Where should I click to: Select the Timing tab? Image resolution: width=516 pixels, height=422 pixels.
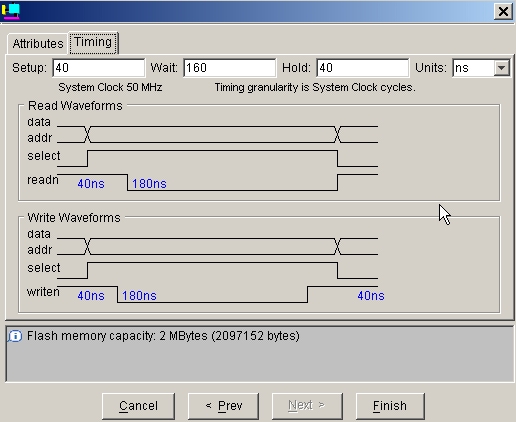pyautogui.click(x=93, y=42)
